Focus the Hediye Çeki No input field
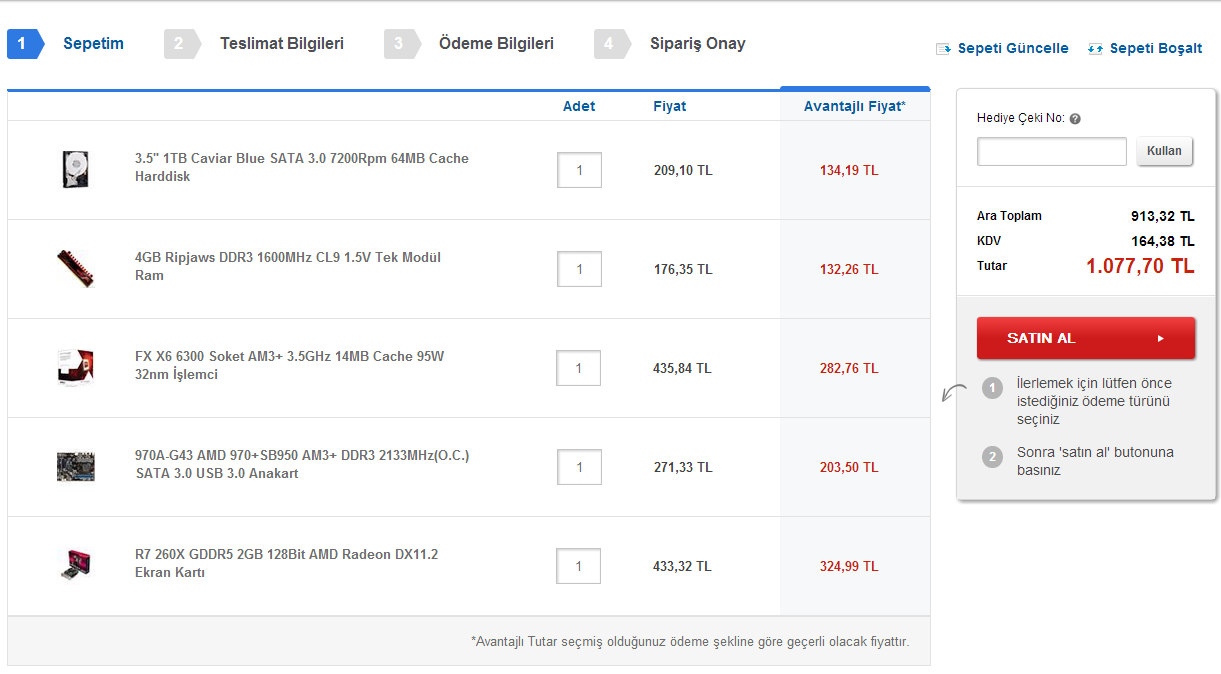 (1051, 152)
